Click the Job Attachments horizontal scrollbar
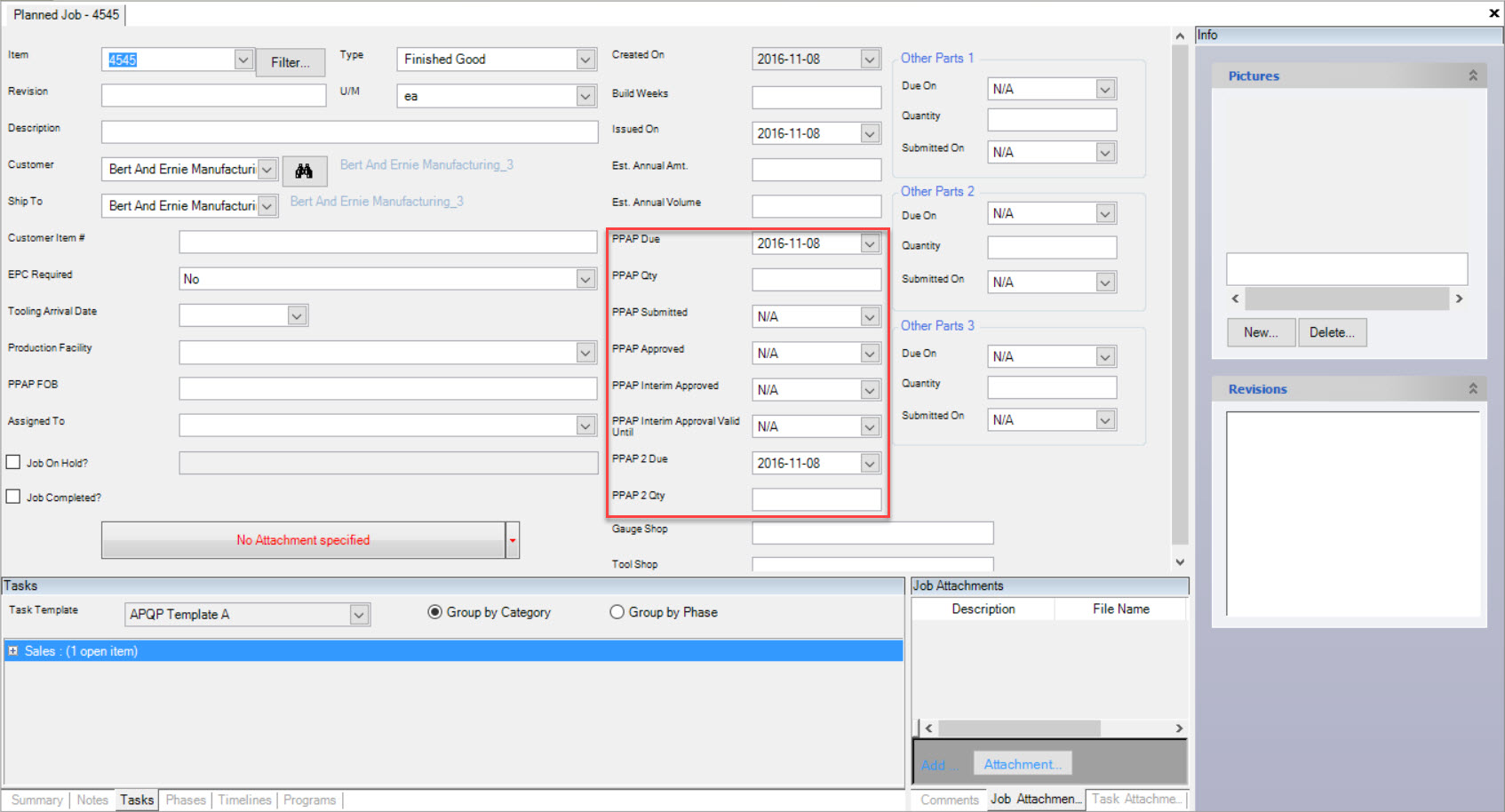Viewport: 1505px width, 812px height. (1054, 728)
